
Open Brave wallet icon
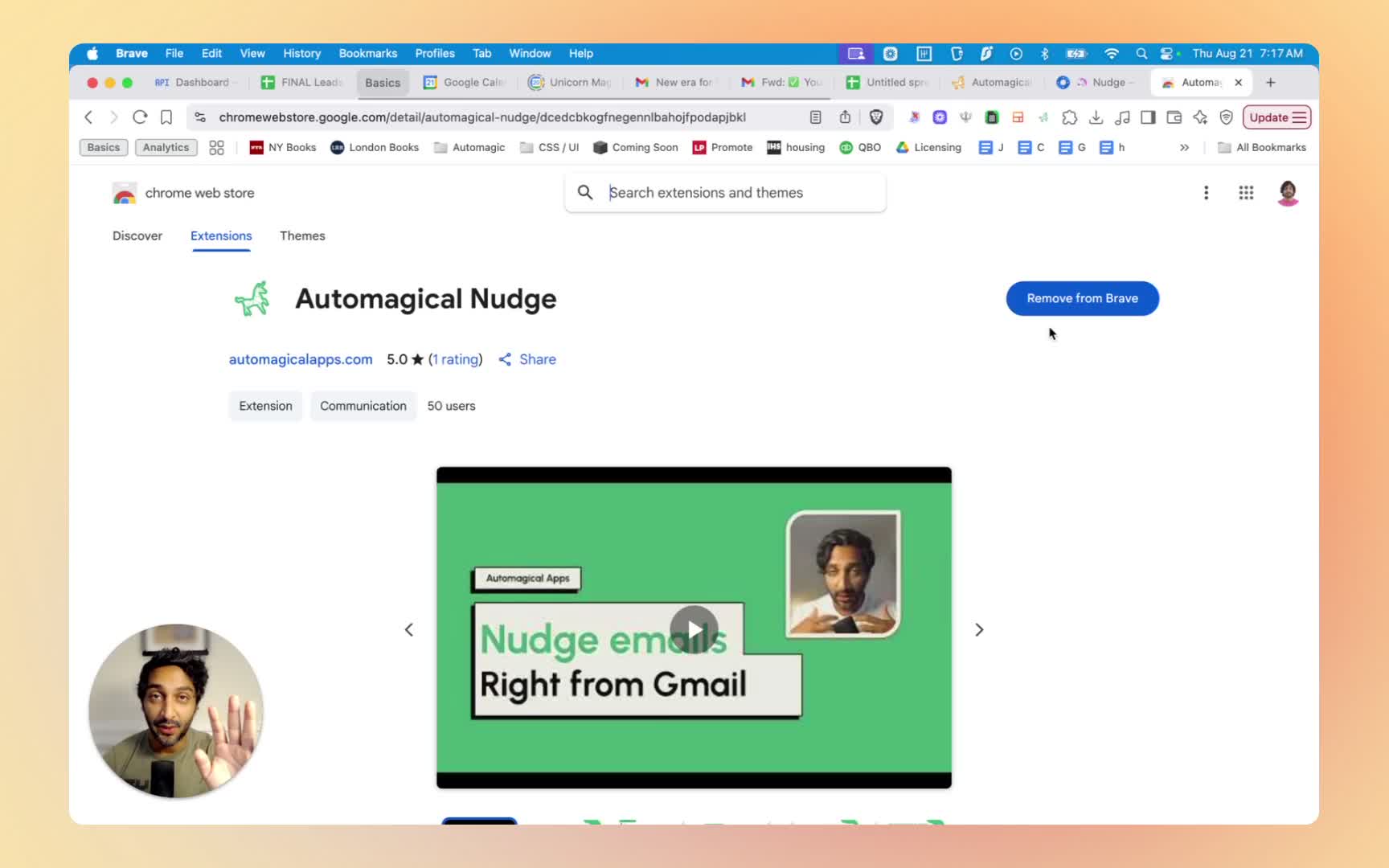click(1174, 117)
